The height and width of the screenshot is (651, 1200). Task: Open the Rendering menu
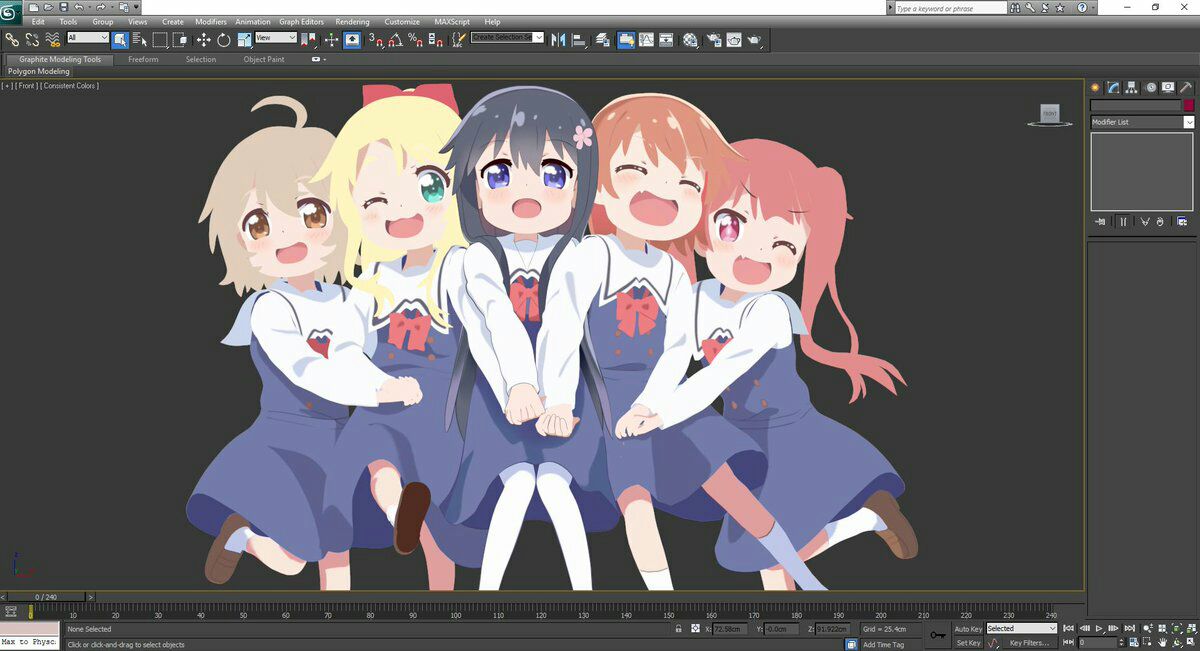pos(352,21)
